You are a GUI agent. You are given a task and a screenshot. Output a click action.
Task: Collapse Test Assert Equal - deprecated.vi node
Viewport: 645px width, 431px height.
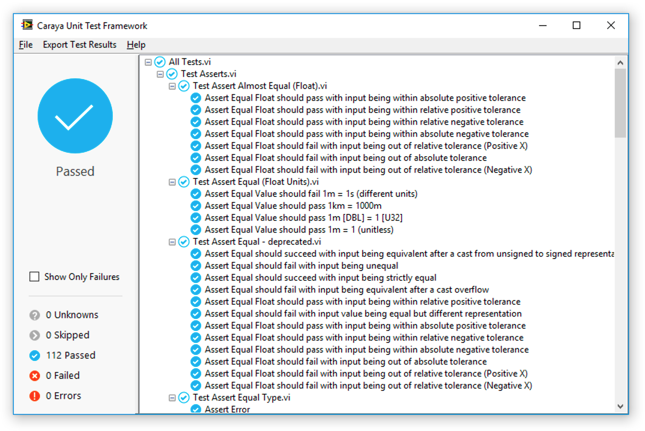[x=172, y=242]
